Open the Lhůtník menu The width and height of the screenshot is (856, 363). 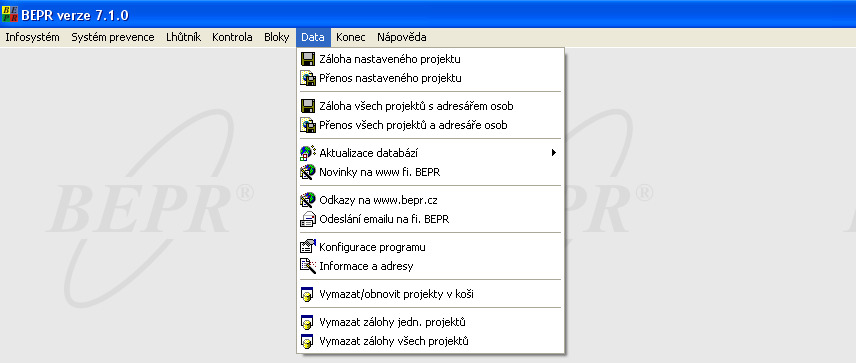click(x=183, y=37)
